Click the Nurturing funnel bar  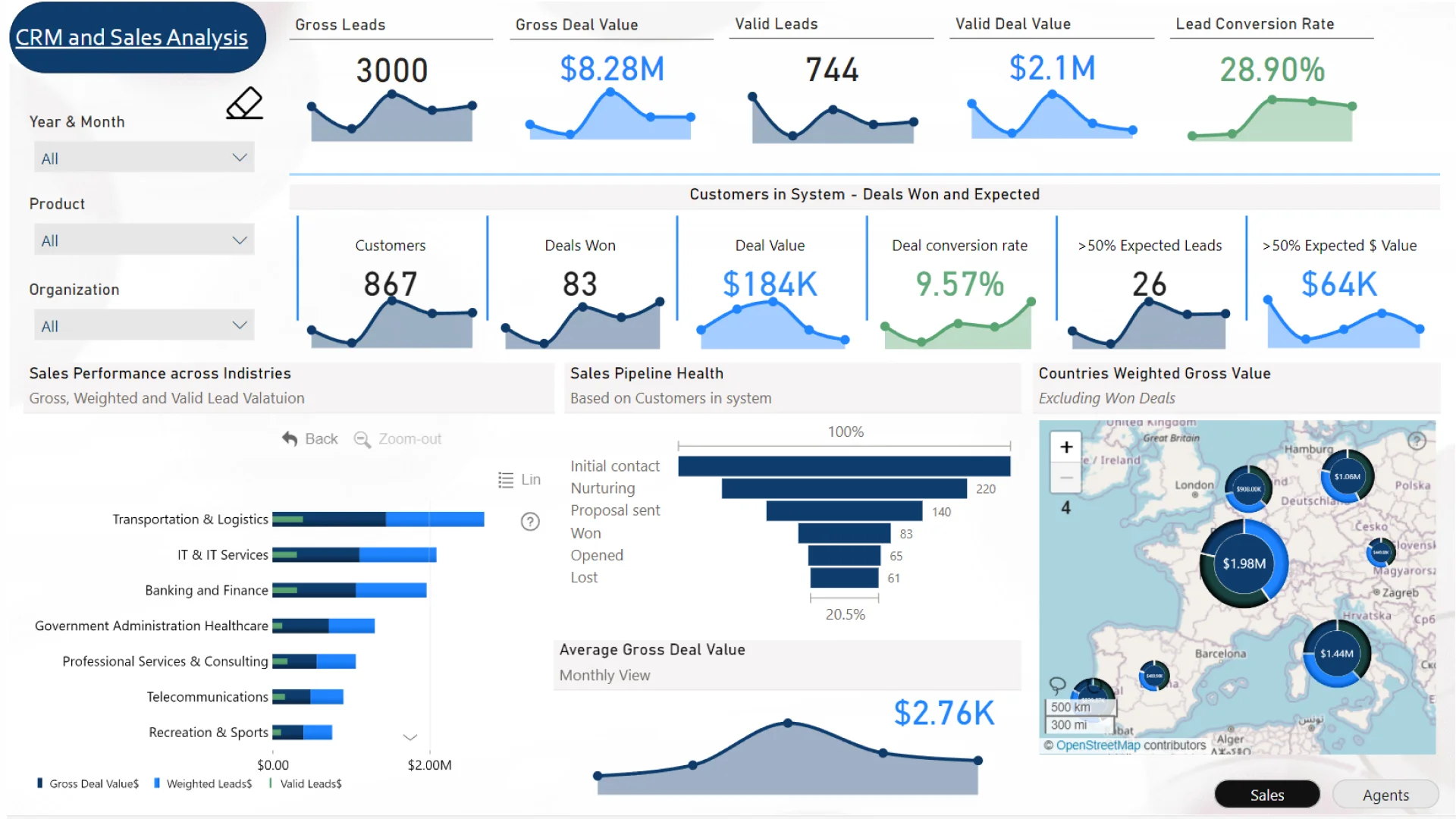pos(844,488)
